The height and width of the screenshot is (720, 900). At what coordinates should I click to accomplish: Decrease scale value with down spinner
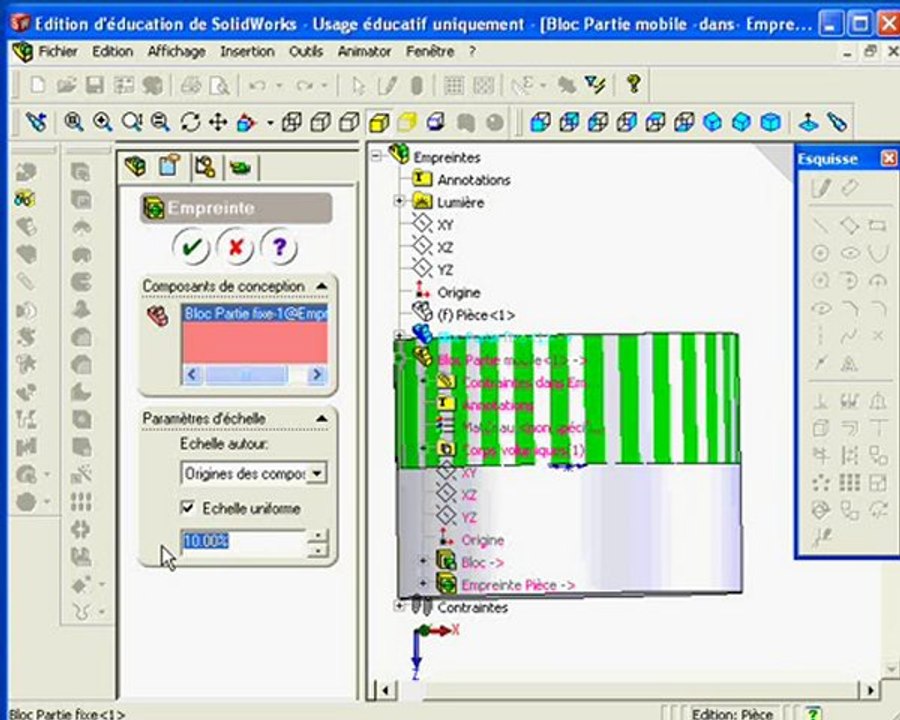317,551
